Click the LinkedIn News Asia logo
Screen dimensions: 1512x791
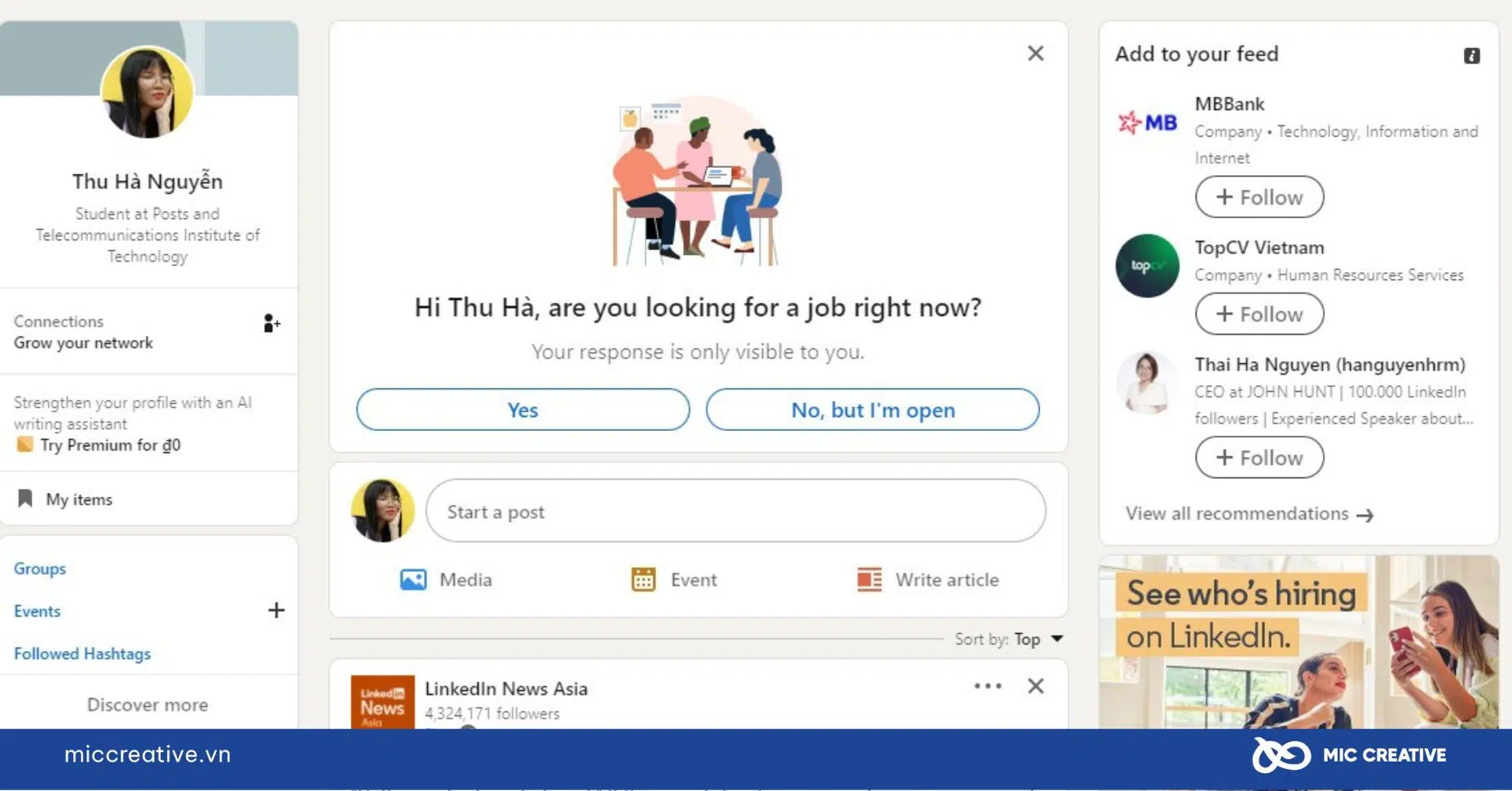382,702
